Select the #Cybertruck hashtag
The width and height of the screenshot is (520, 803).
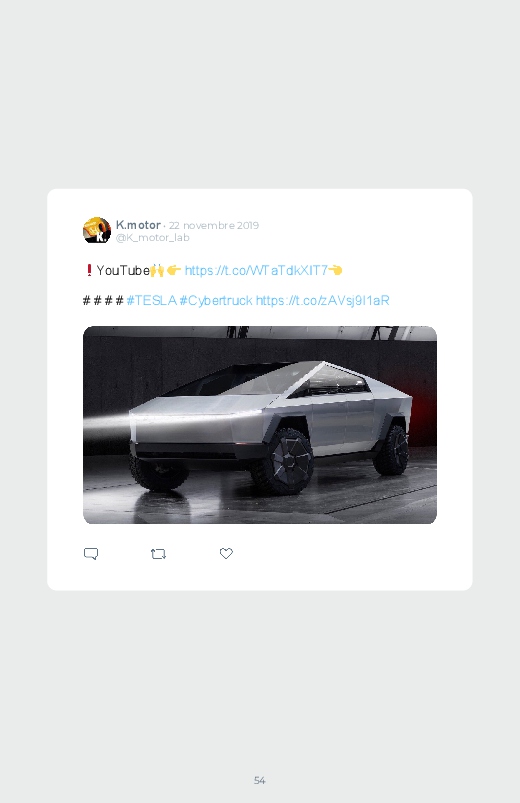click(216, 300)
